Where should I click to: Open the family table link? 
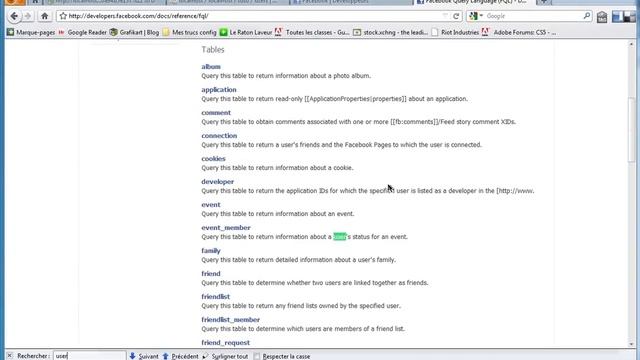[211, 251]
